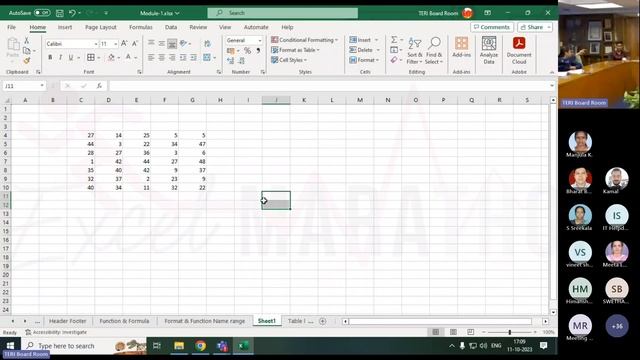This screenshot has height=360, width=640.
Task: Switch to Page Layout view icon
Action: coord(453,332)
